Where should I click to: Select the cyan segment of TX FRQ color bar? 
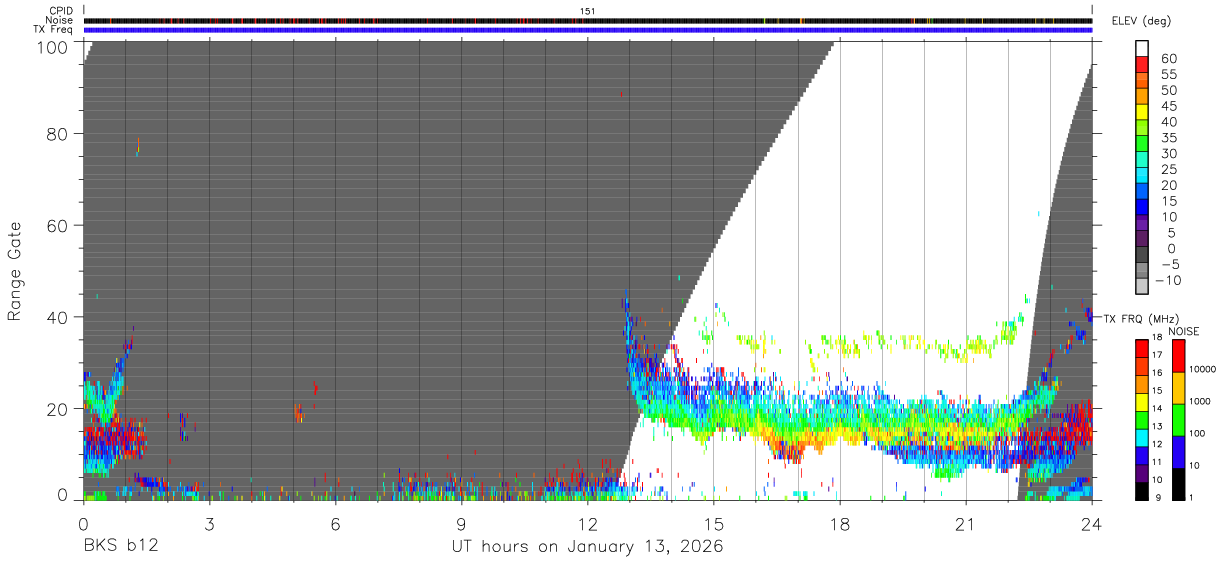1142,436
